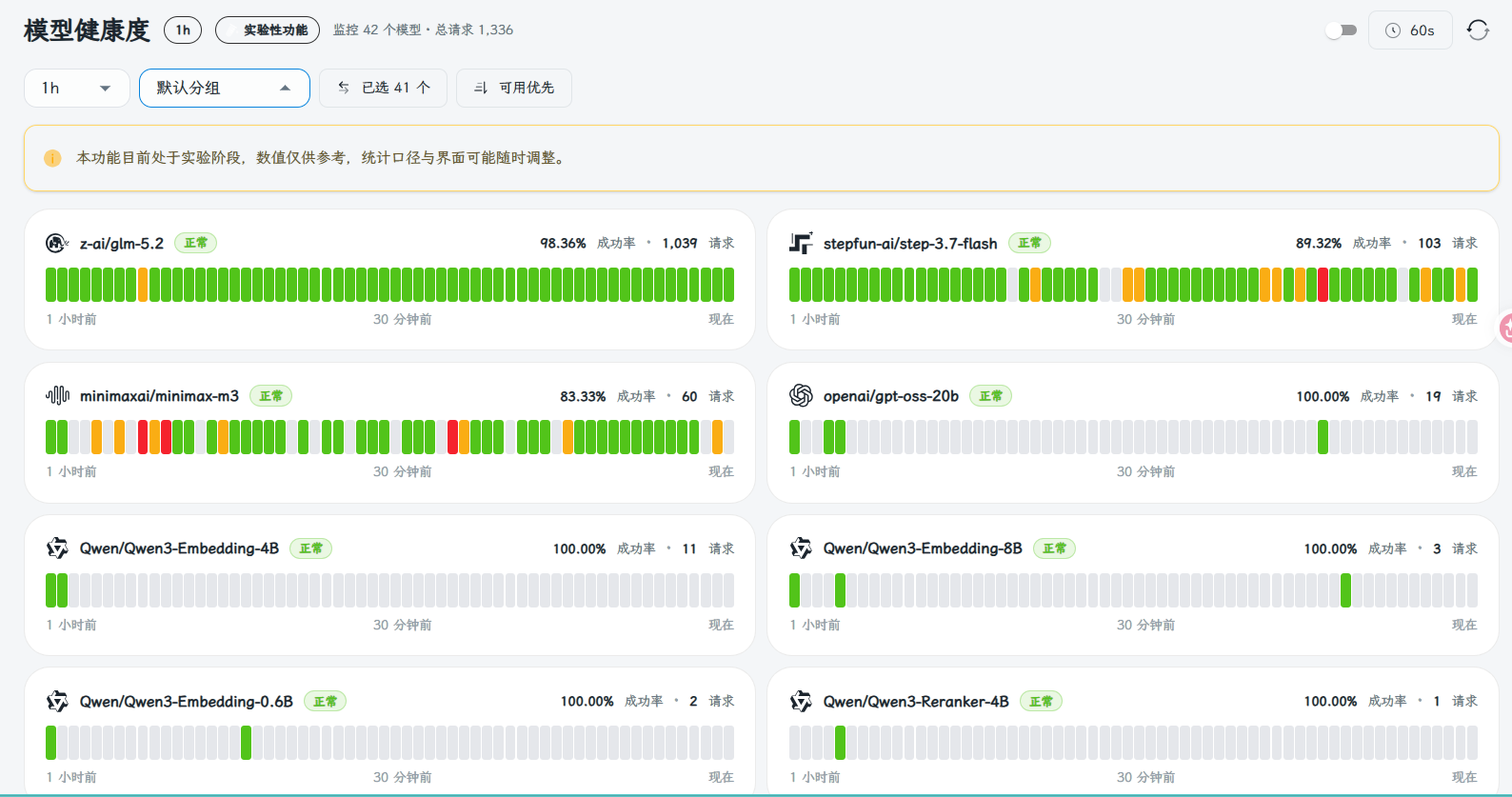Toggle the auto-refresh switch

[x=1341, y=30]
